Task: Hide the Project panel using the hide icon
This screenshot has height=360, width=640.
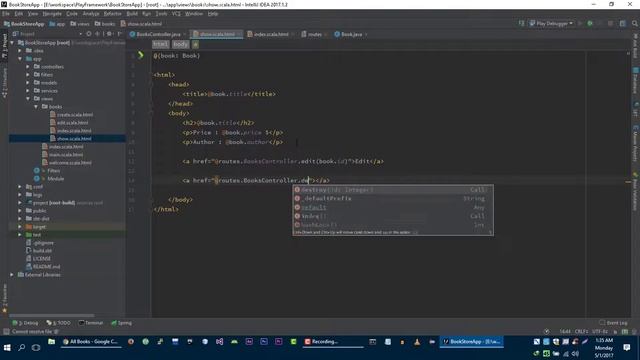Action: point(119,34)
